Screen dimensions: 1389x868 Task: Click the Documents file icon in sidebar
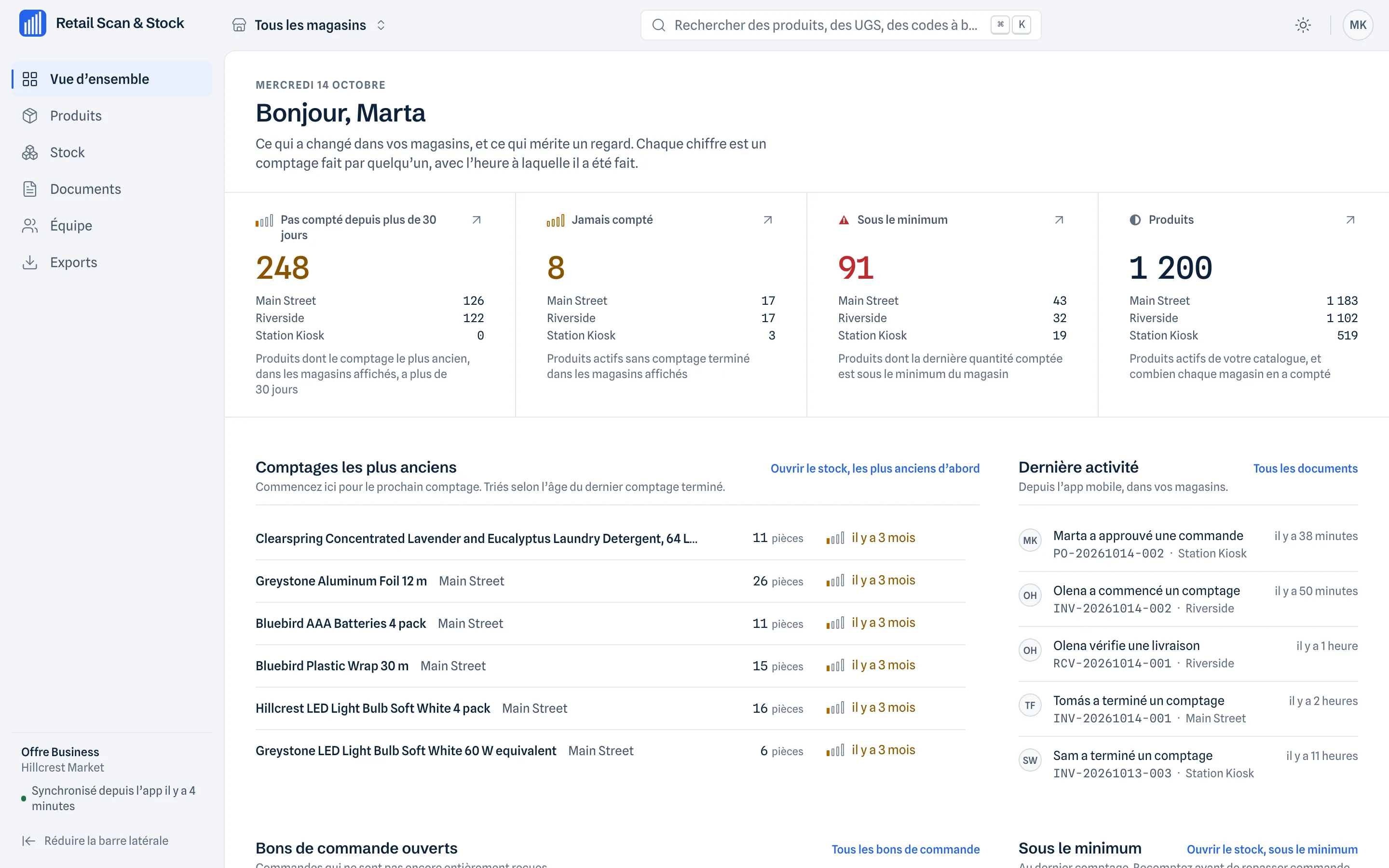[30, 190]
